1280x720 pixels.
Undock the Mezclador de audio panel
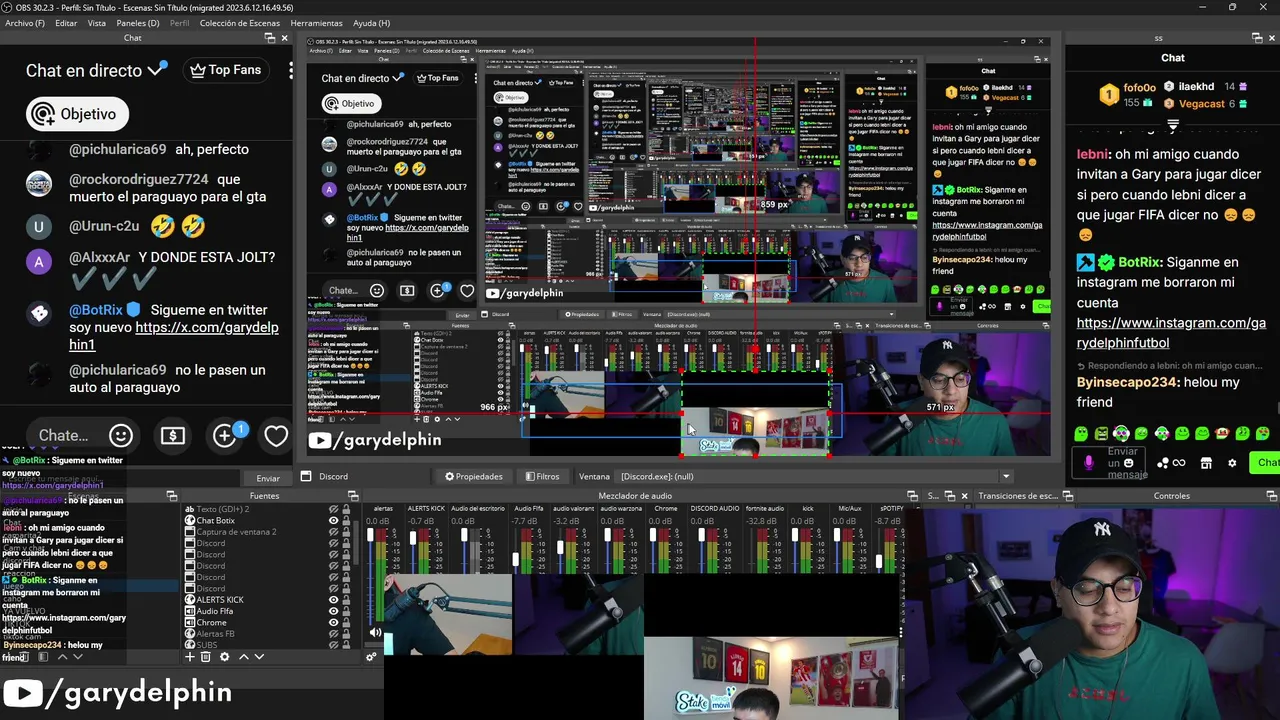coord(912,496)
